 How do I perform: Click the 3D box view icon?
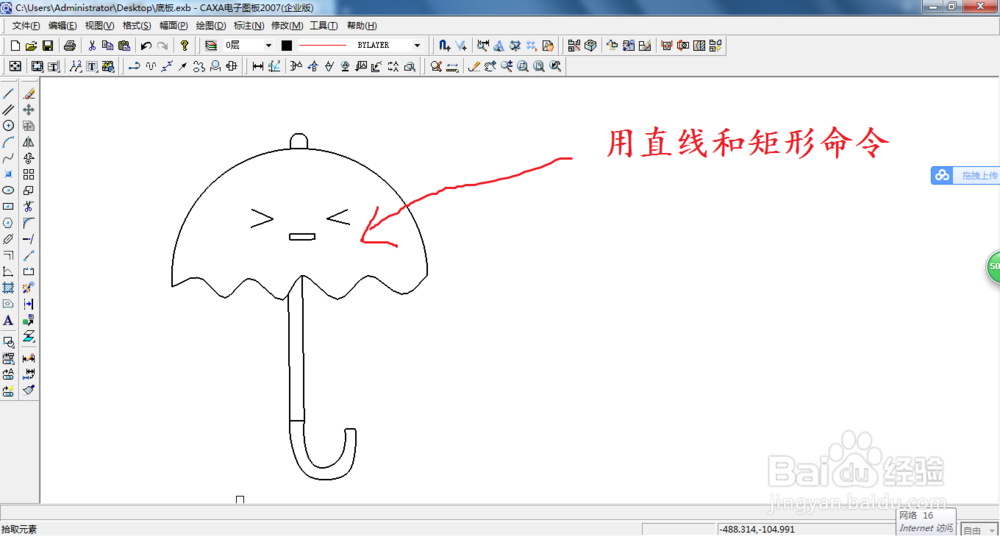pyautogui.click(x=591, y=45)
